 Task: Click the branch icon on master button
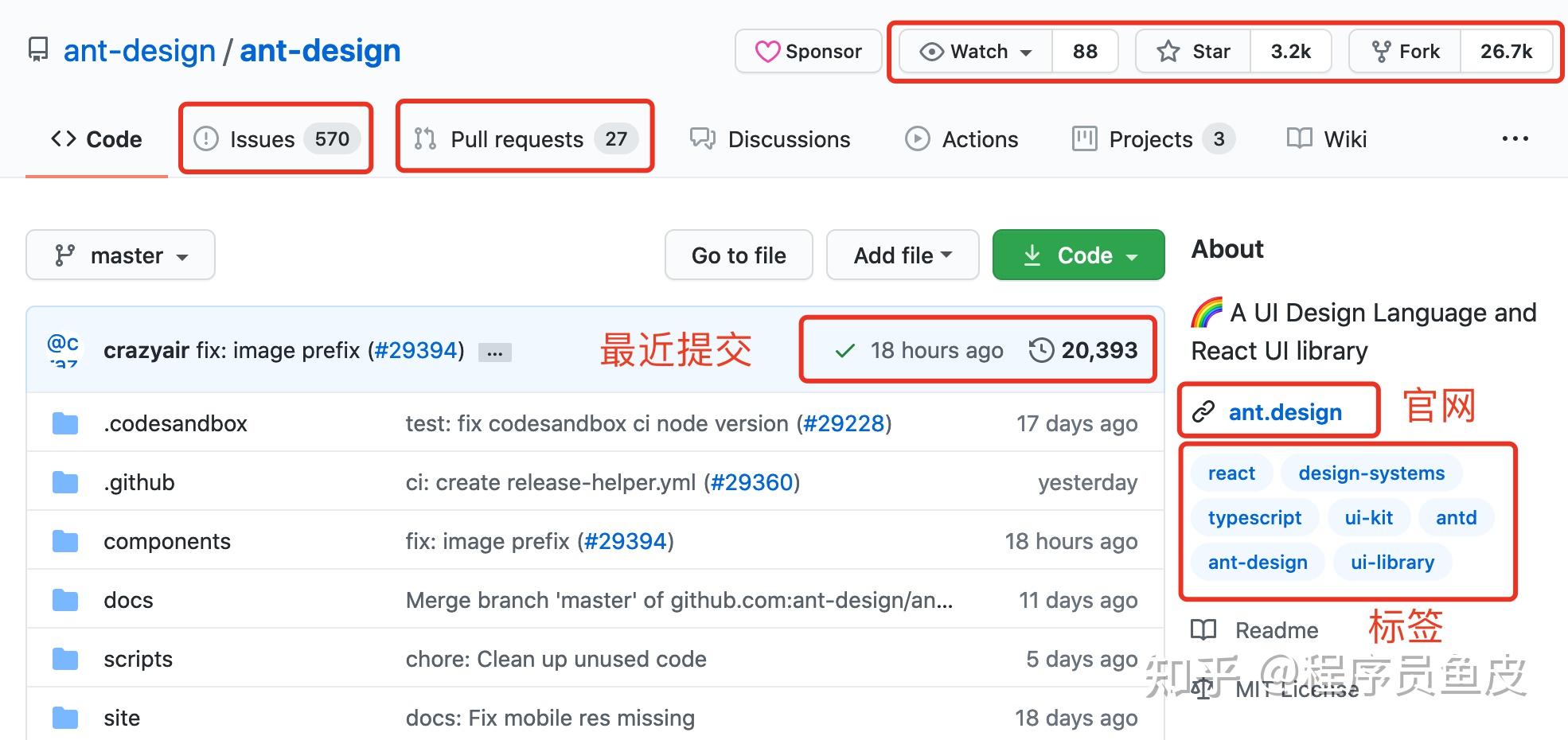[64, 255]
